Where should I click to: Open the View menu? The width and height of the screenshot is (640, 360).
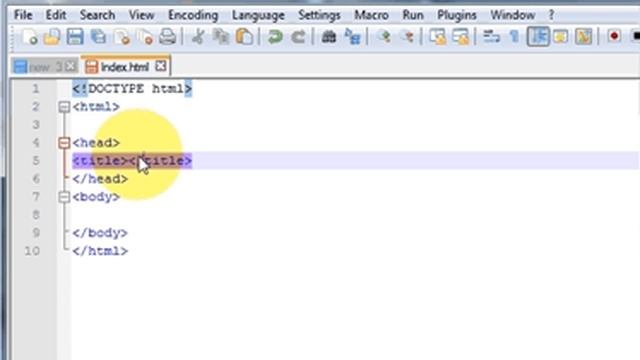point(142,15)
